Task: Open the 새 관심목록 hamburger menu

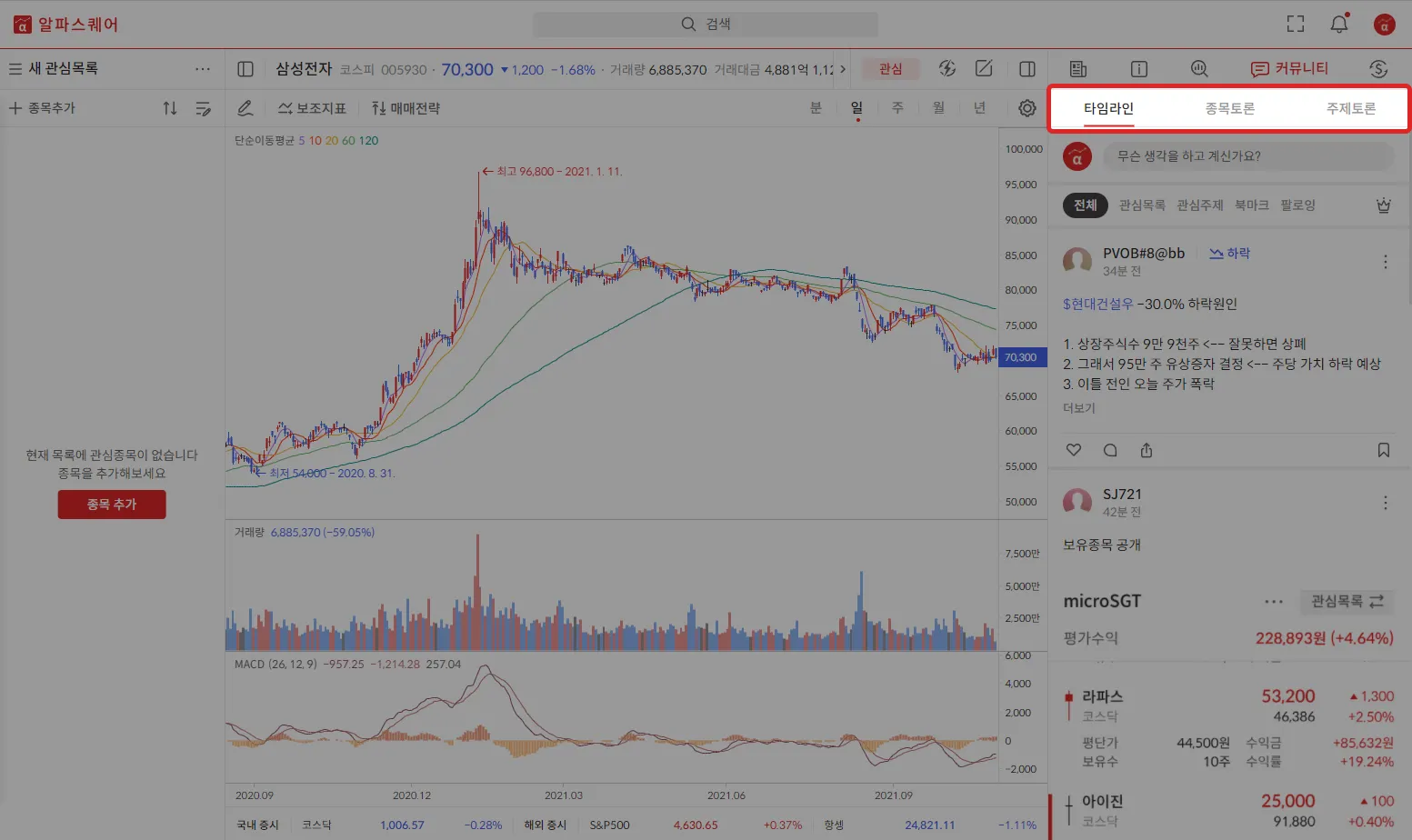Action: point(15,69)
